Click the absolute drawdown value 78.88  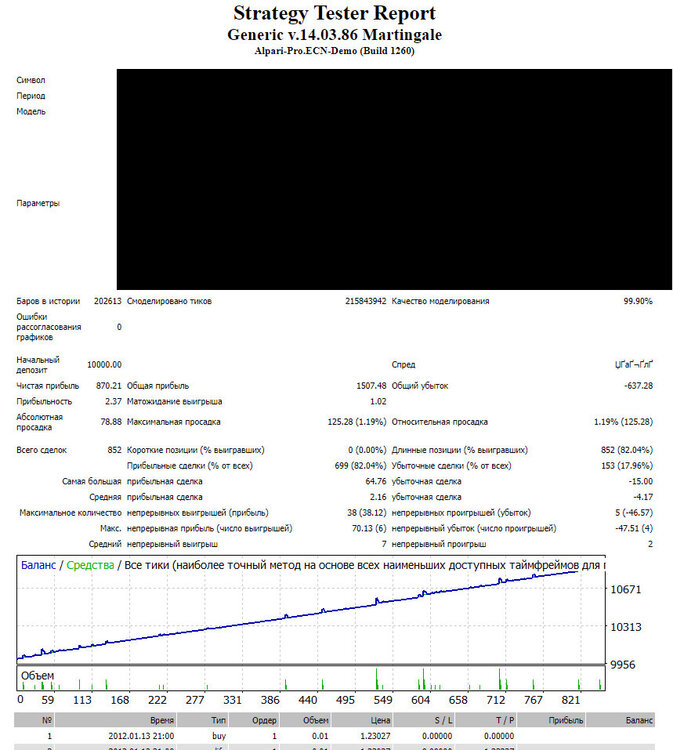(111, 422)
